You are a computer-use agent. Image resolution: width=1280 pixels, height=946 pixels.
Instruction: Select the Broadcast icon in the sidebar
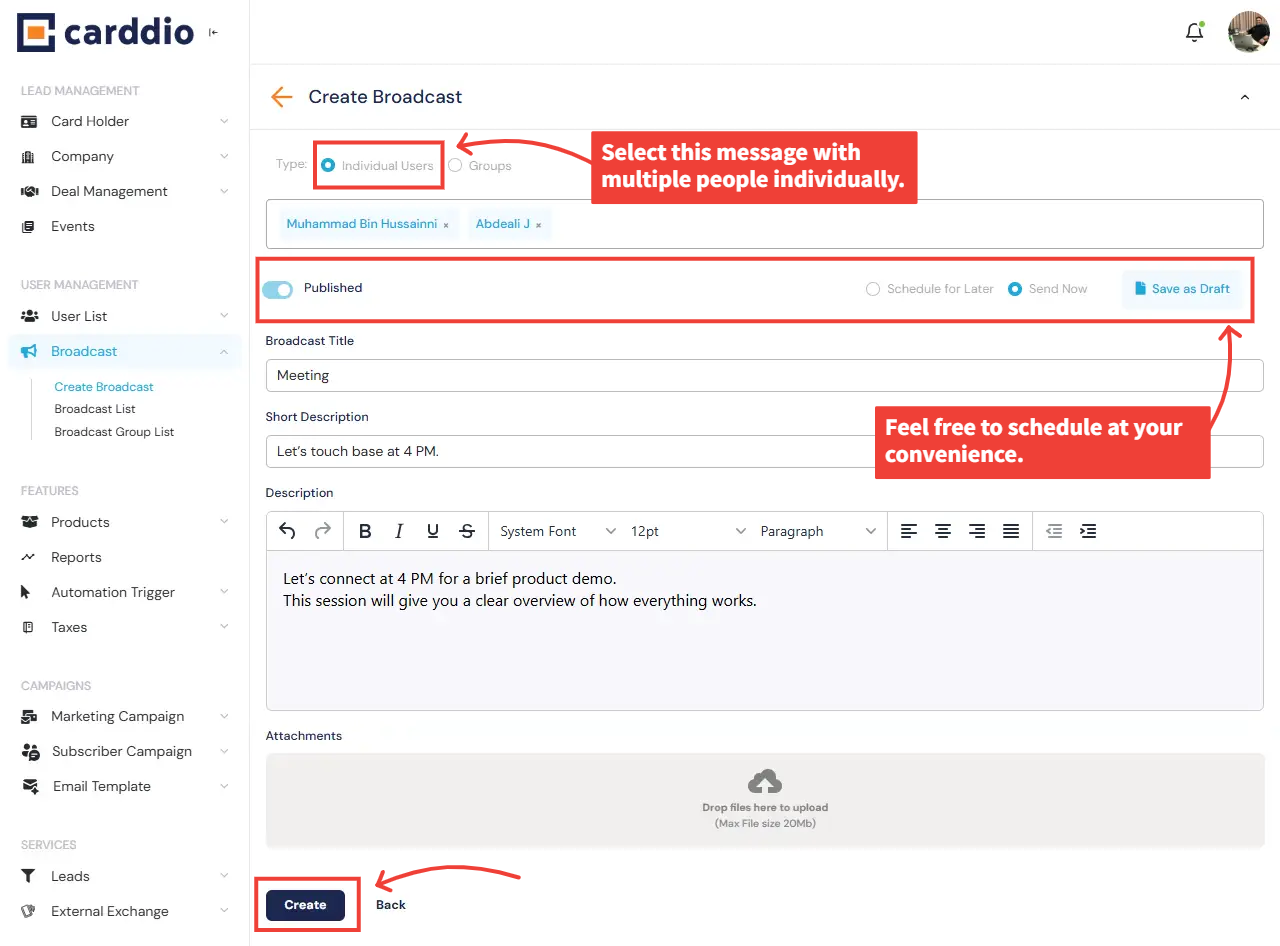point(30,351)
